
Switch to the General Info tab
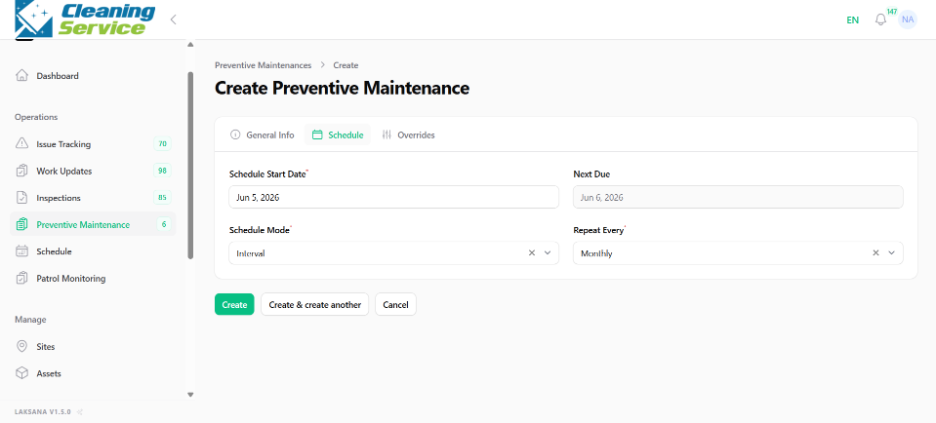pos(262,135)
